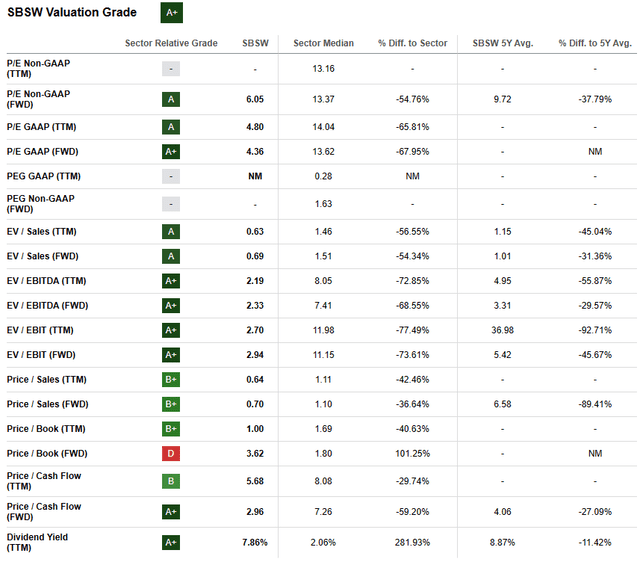Viewport: 640px width, 562px height.
Task: Select the EV / Sales (FWD) row label
Action: point(42,256)
